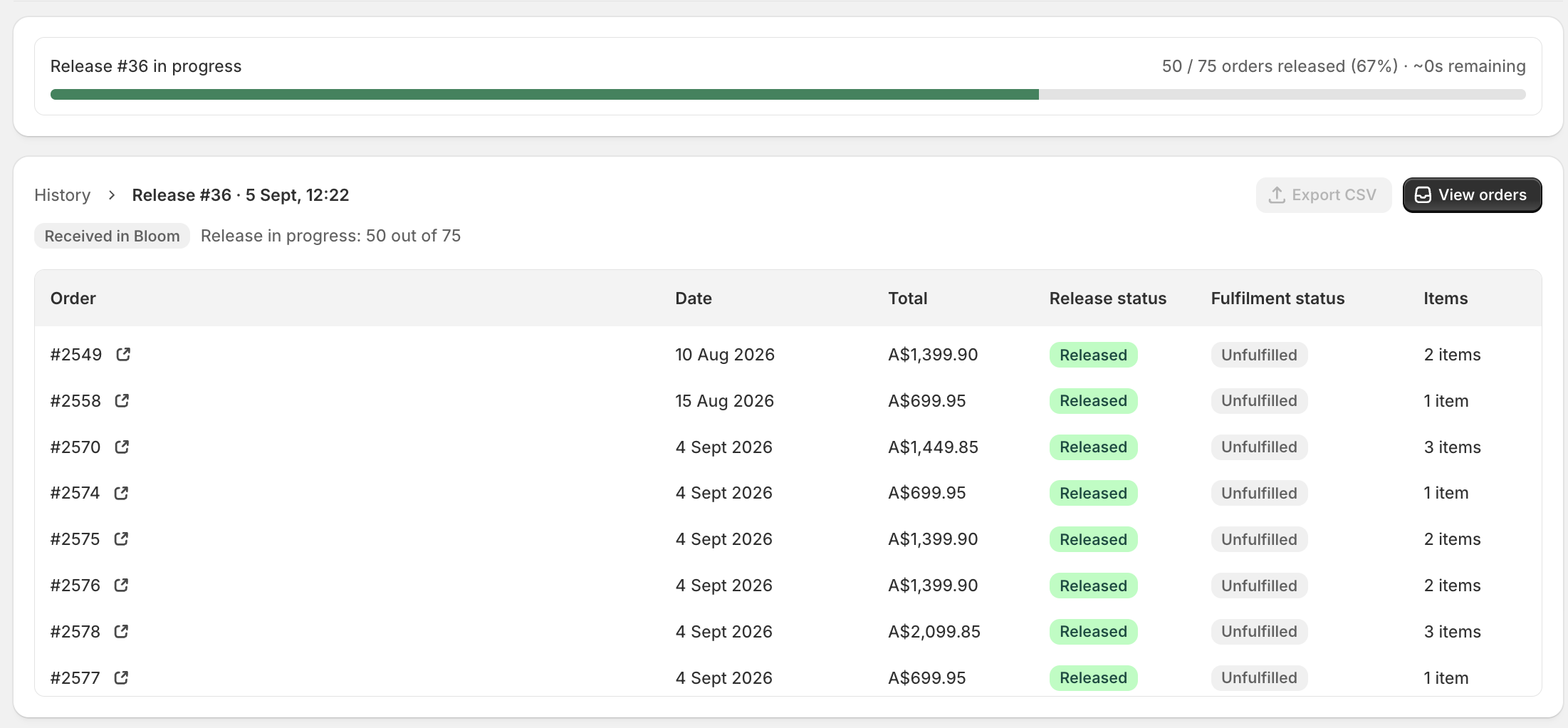The height and width of the screenshot is (728, 1568).
Task: Click the breadcrumb chevron after History
Action: tap(112, 195)
